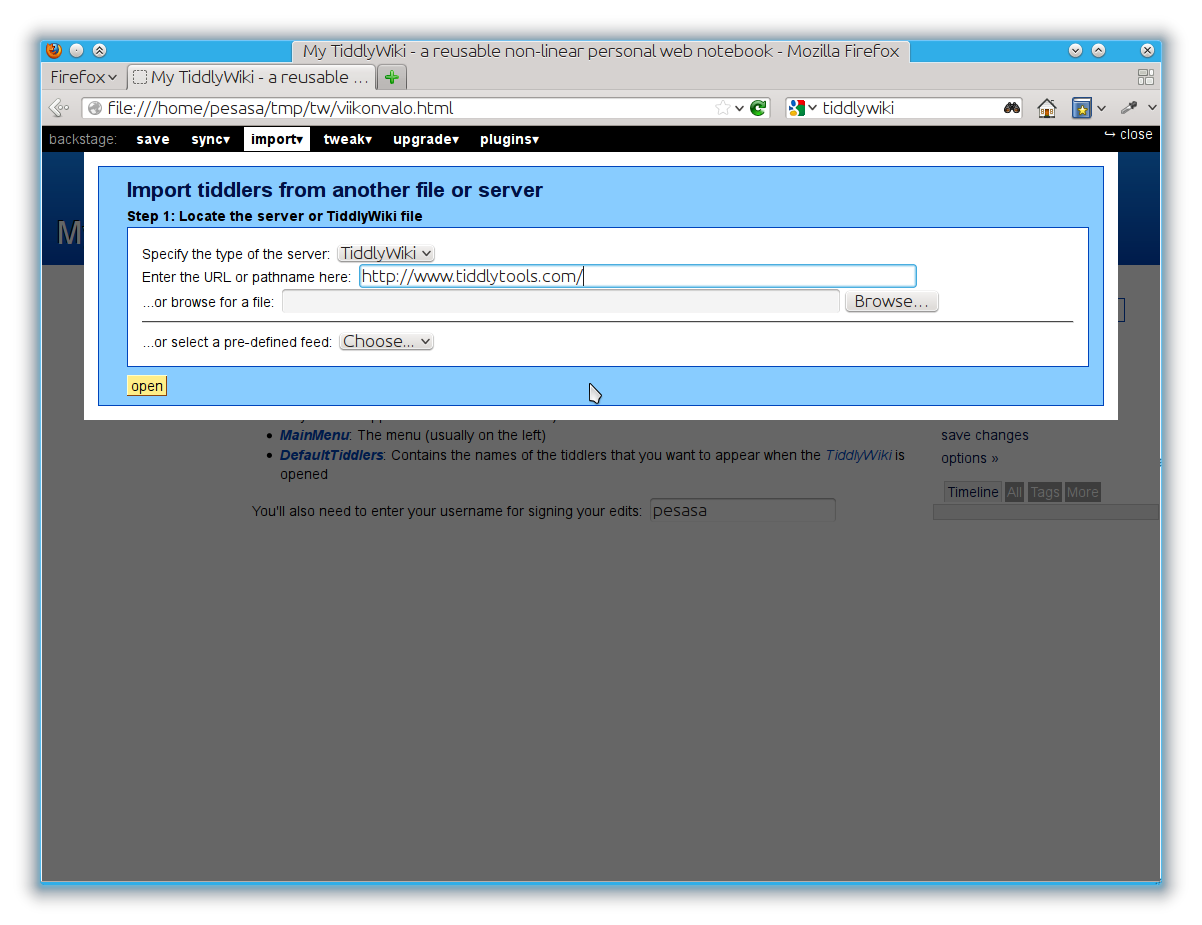This screenshot has width=1202, height=925.
Task: Click the Browse... file button
Action: 892,302
